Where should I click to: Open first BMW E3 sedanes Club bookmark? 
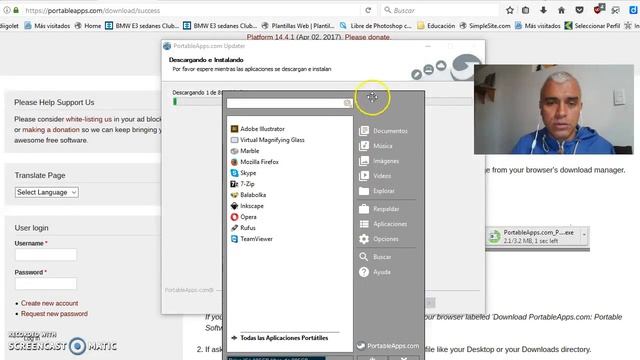(142, 26)
